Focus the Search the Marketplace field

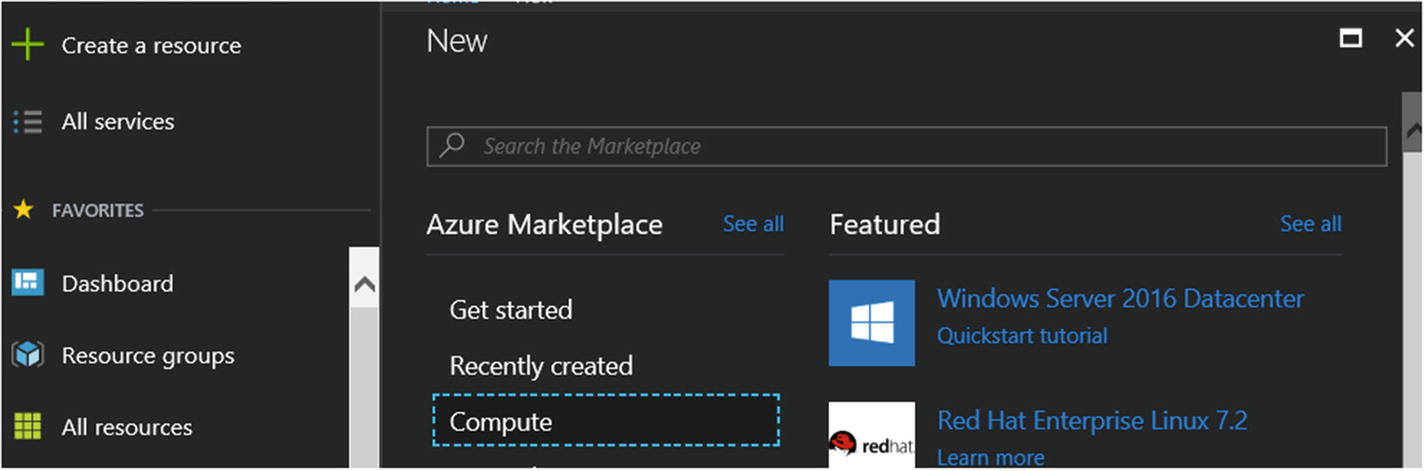tap(920, 146)
